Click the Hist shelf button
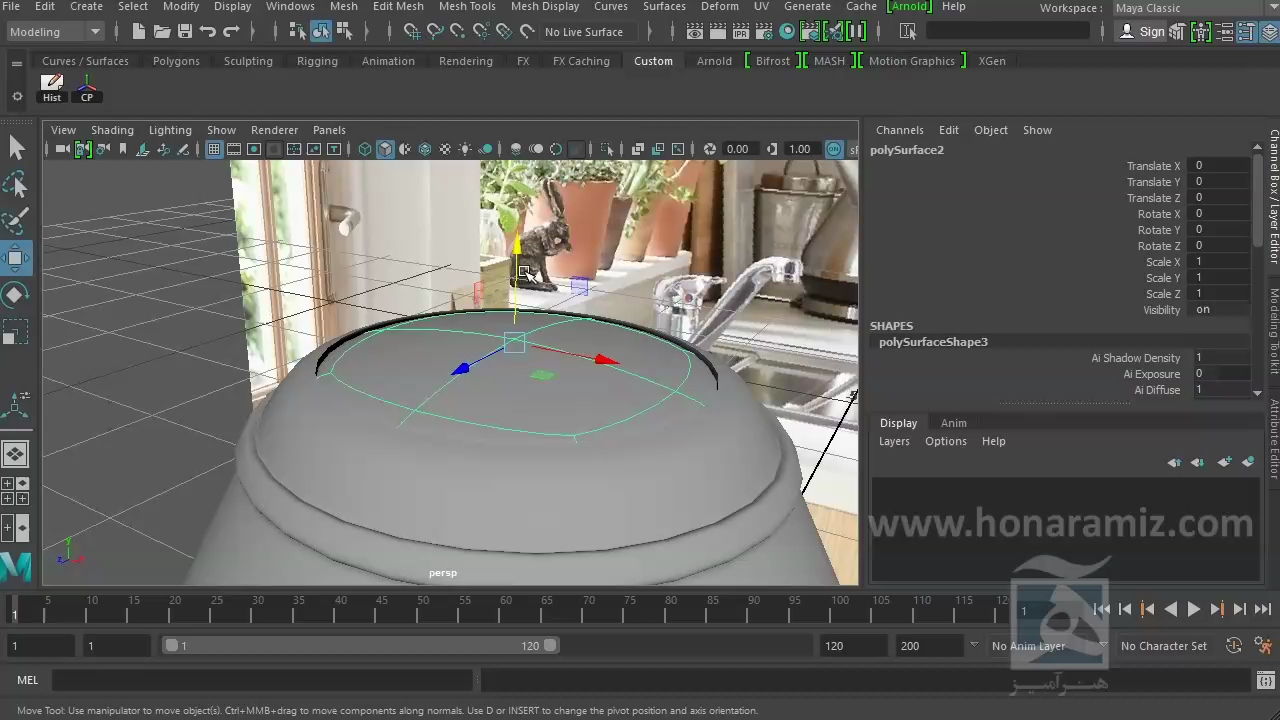Screen dimensions: 1280x720 [52, 88]
